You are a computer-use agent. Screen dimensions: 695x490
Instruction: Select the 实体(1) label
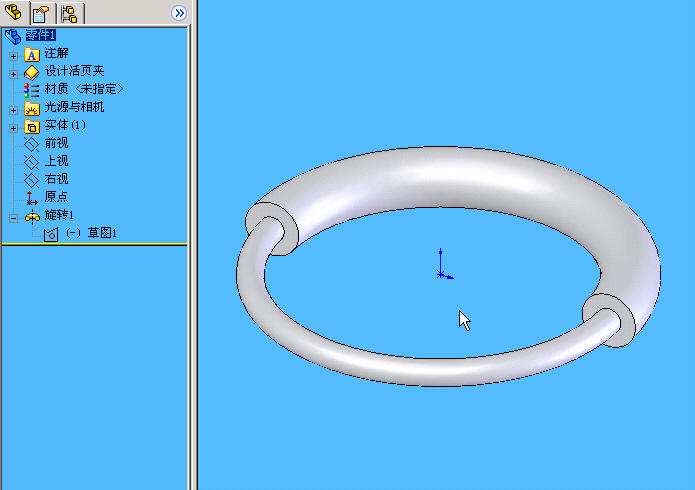[x=65, y=125]
